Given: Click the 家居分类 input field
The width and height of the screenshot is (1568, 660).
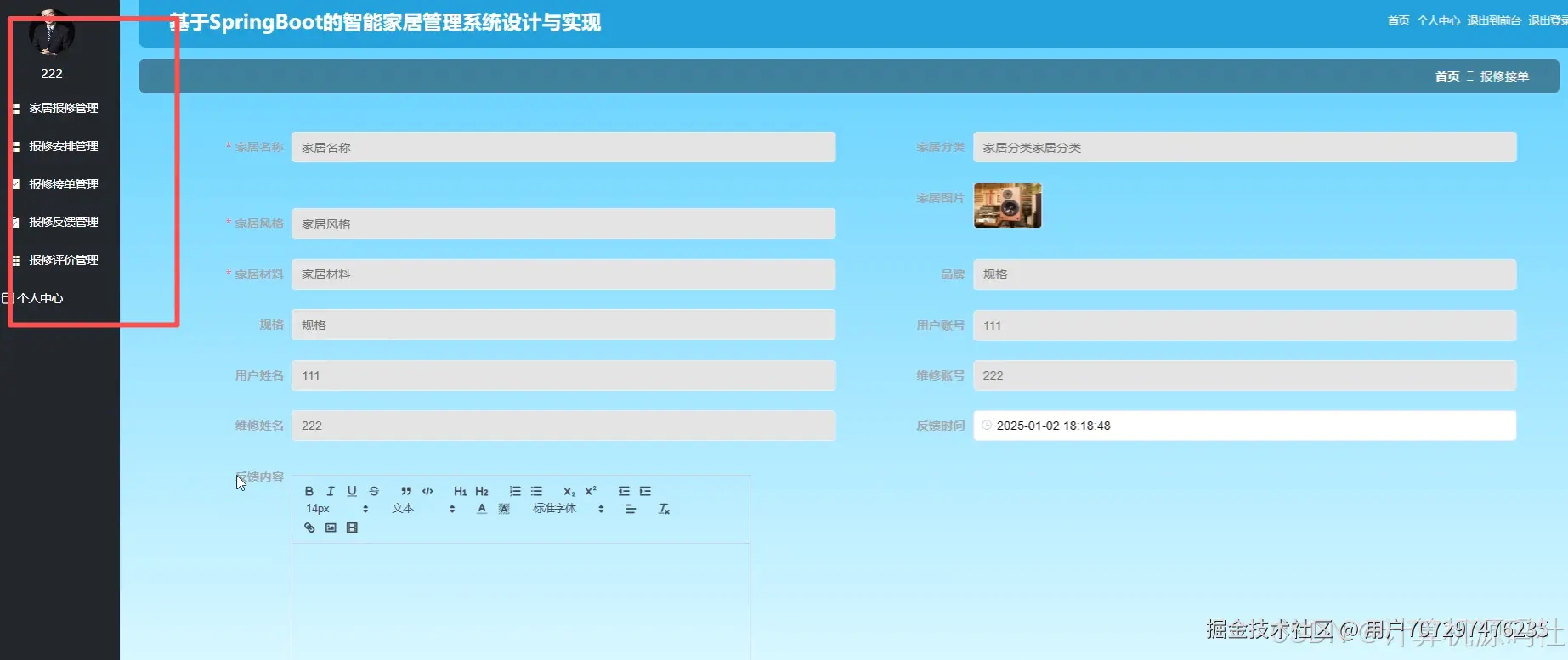Looking at the screenshot, I should tap(1245, 147).
